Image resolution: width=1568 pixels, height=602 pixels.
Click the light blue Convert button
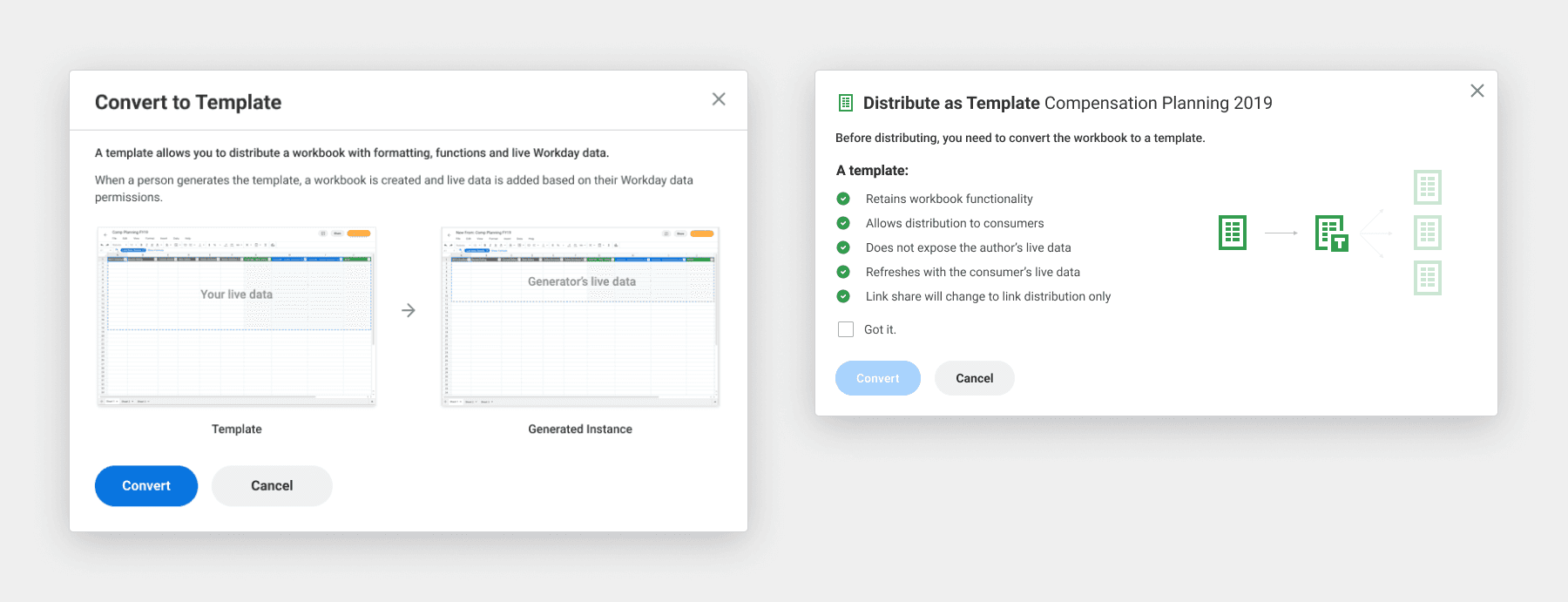(878, 378)
